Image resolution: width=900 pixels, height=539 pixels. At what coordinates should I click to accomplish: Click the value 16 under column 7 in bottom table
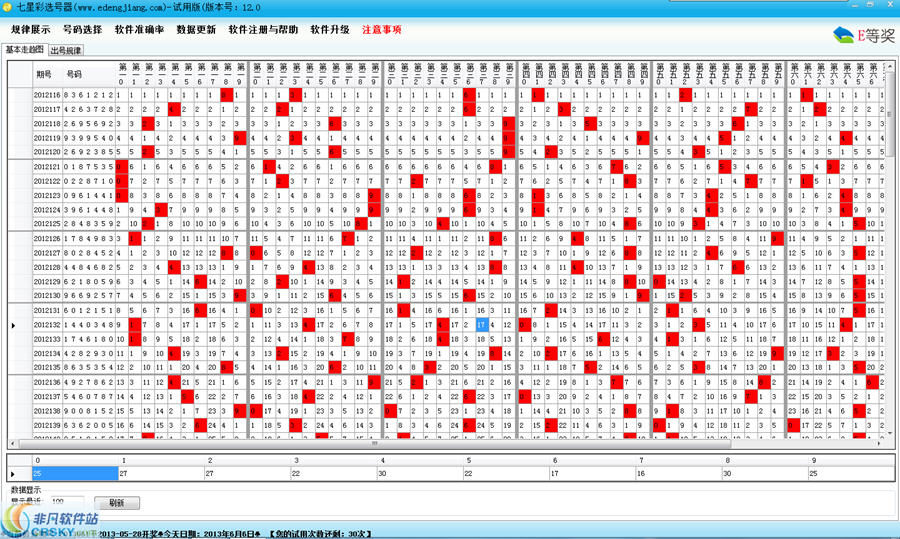[x=678, y=474]
